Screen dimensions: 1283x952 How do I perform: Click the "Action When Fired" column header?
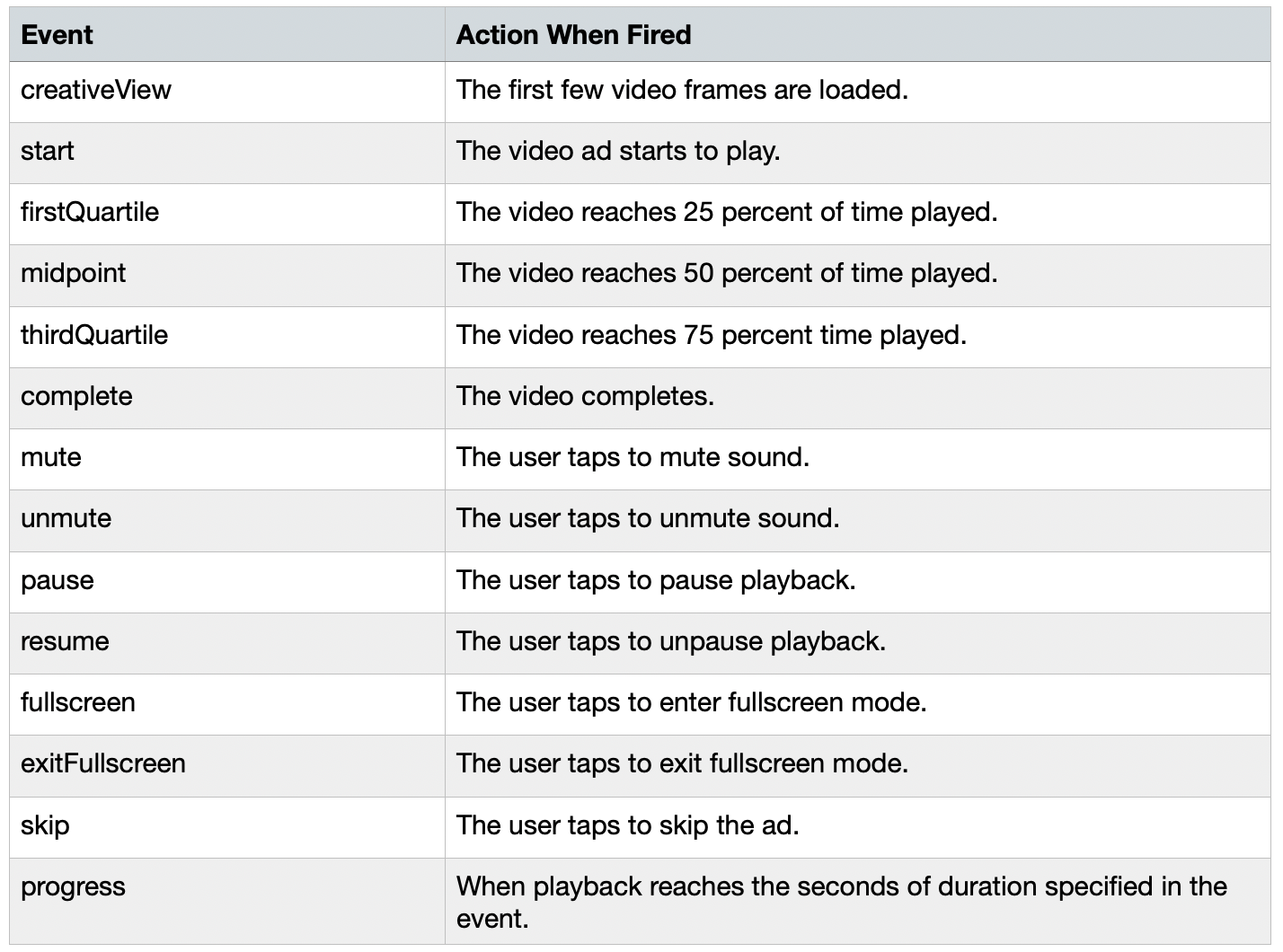[573, 35]
